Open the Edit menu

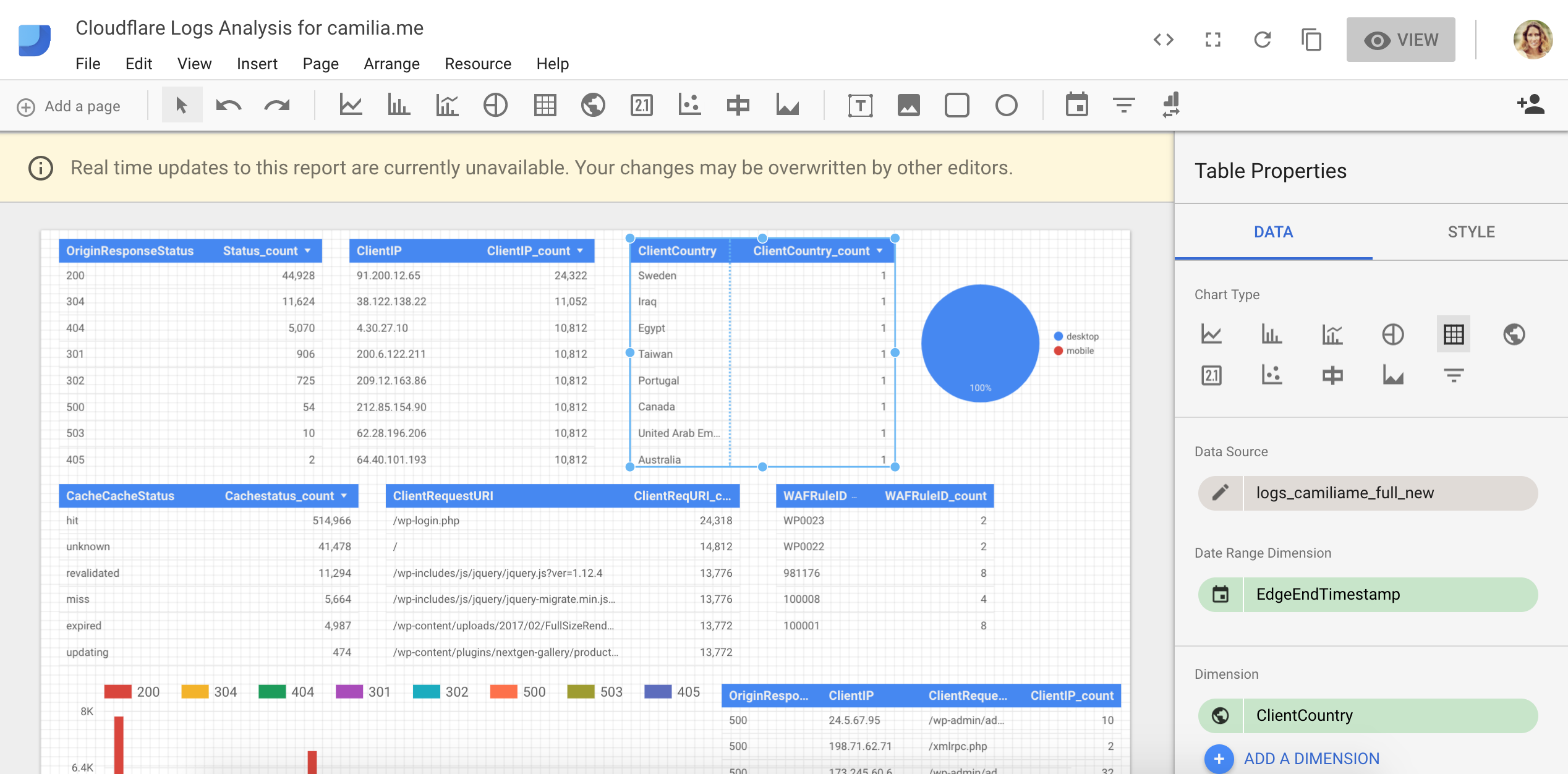[x=138, y=64]
